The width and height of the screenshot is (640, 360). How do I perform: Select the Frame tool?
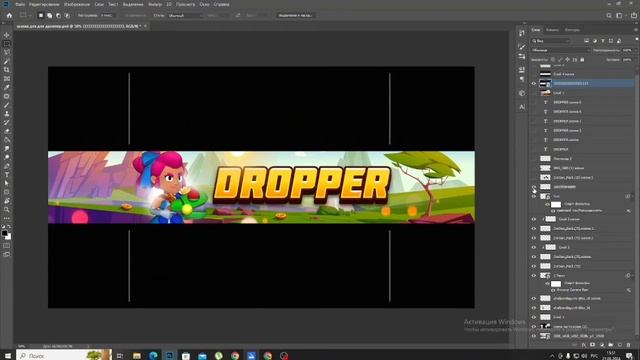coord(7,78)
